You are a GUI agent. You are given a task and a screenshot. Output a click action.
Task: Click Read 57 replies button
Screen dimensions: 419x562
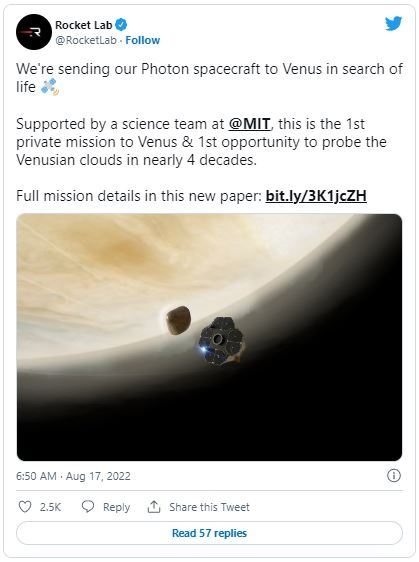209,533
